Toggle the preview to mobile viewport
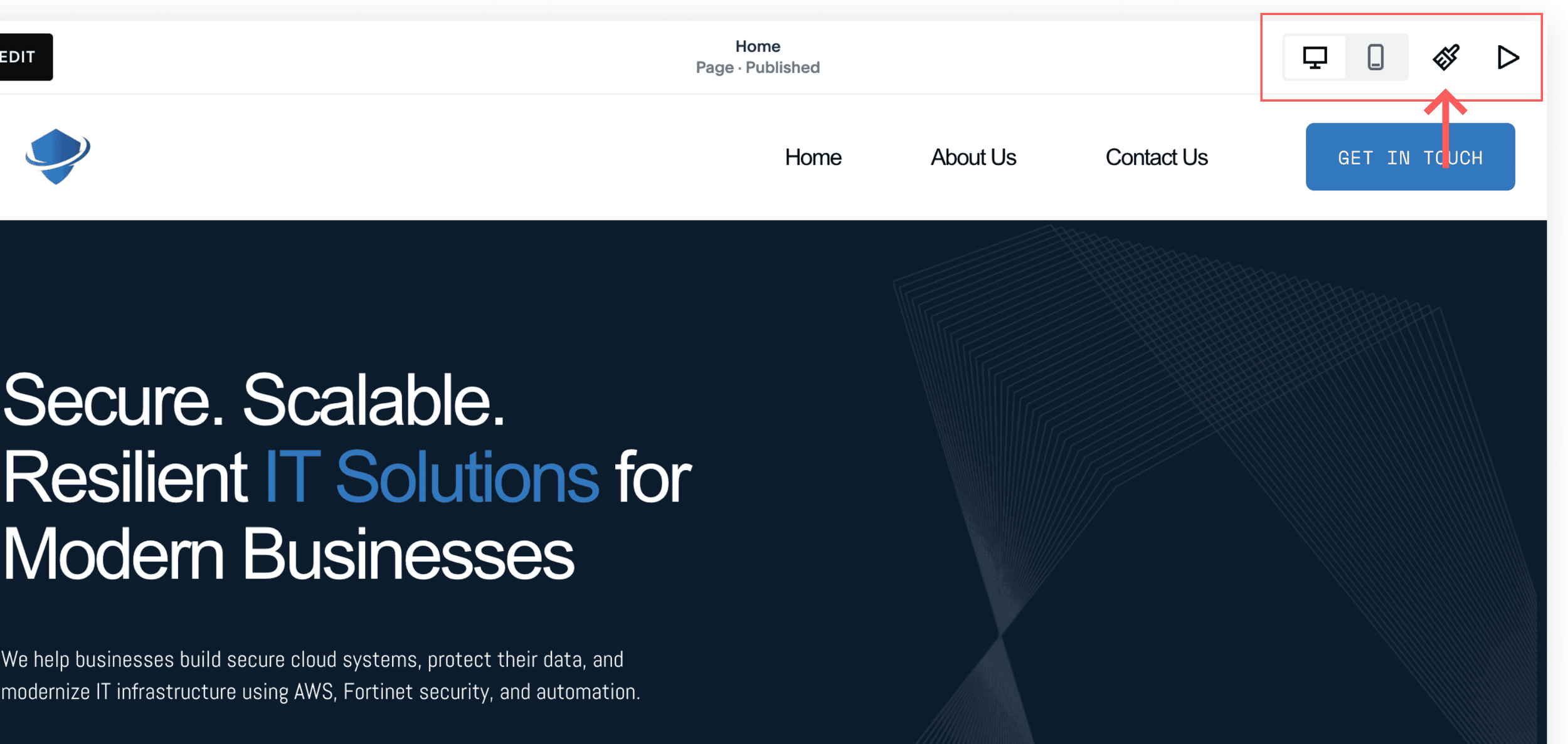 point(1375,58)
